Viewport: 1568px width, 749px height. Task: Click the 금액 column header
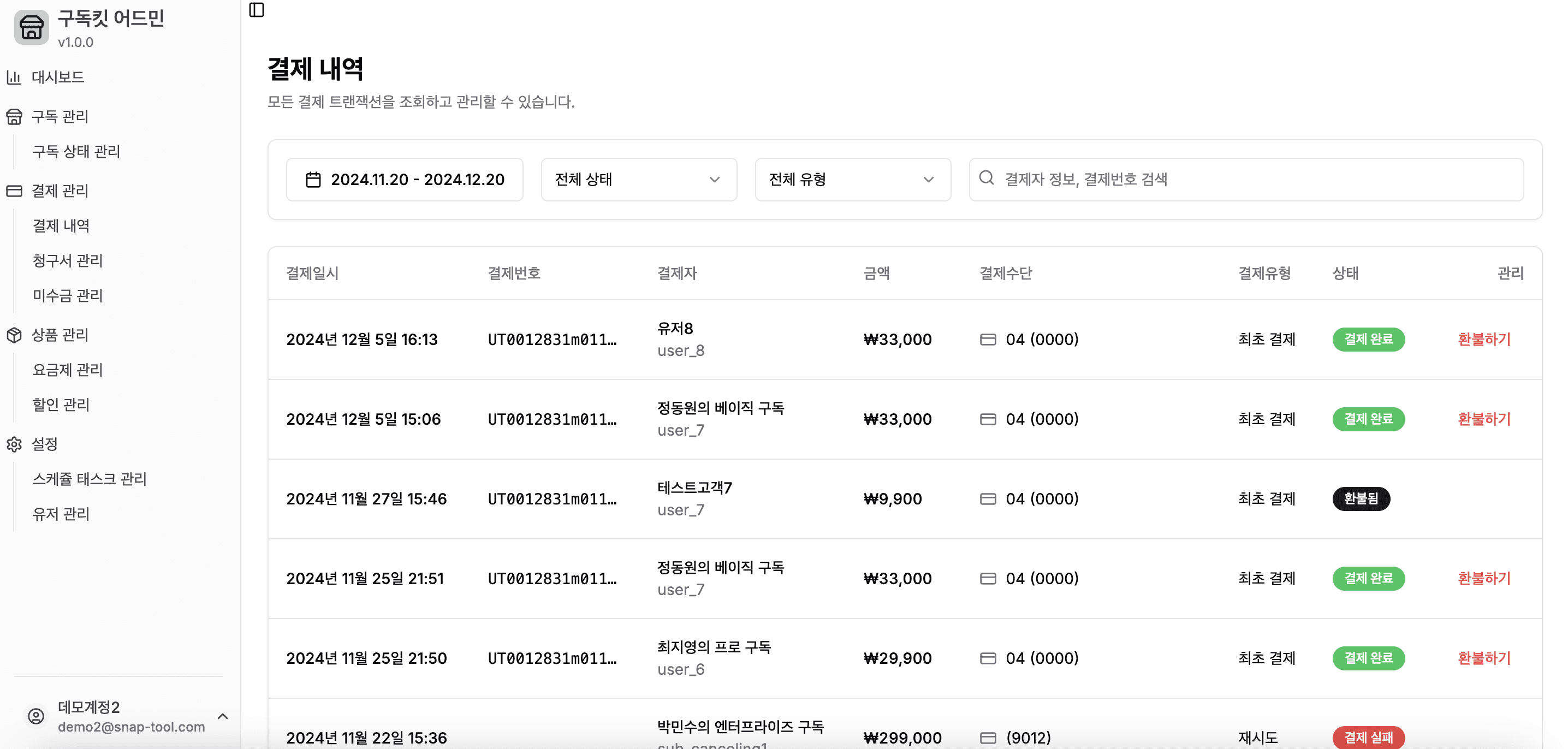[876, 273]
